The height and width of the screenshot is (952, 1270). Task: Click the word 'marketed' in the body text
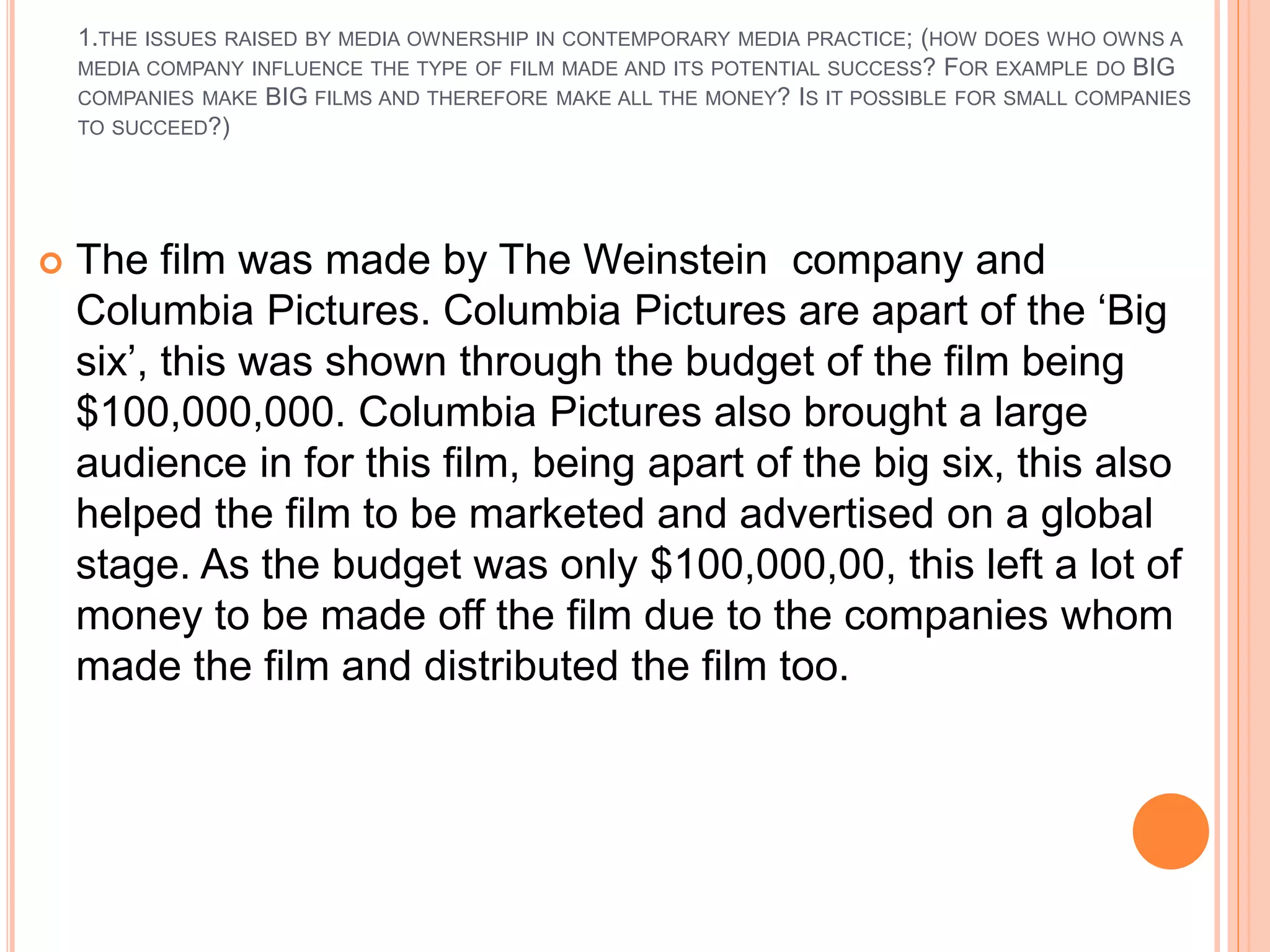coord(556,514)
